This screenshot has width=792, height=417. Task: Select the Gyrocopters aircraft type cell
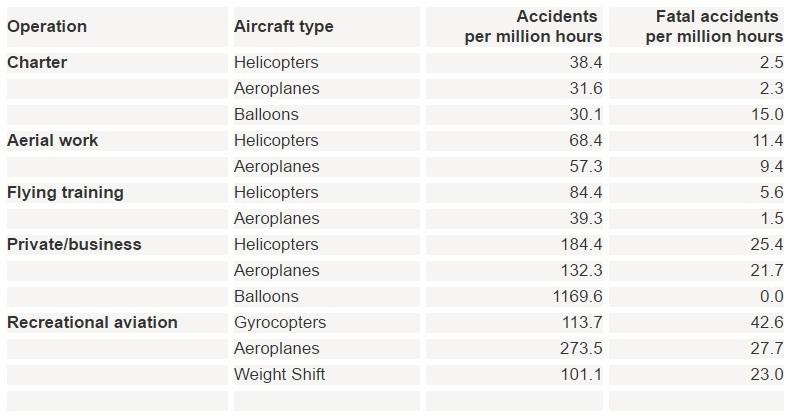tap(280, 322)
